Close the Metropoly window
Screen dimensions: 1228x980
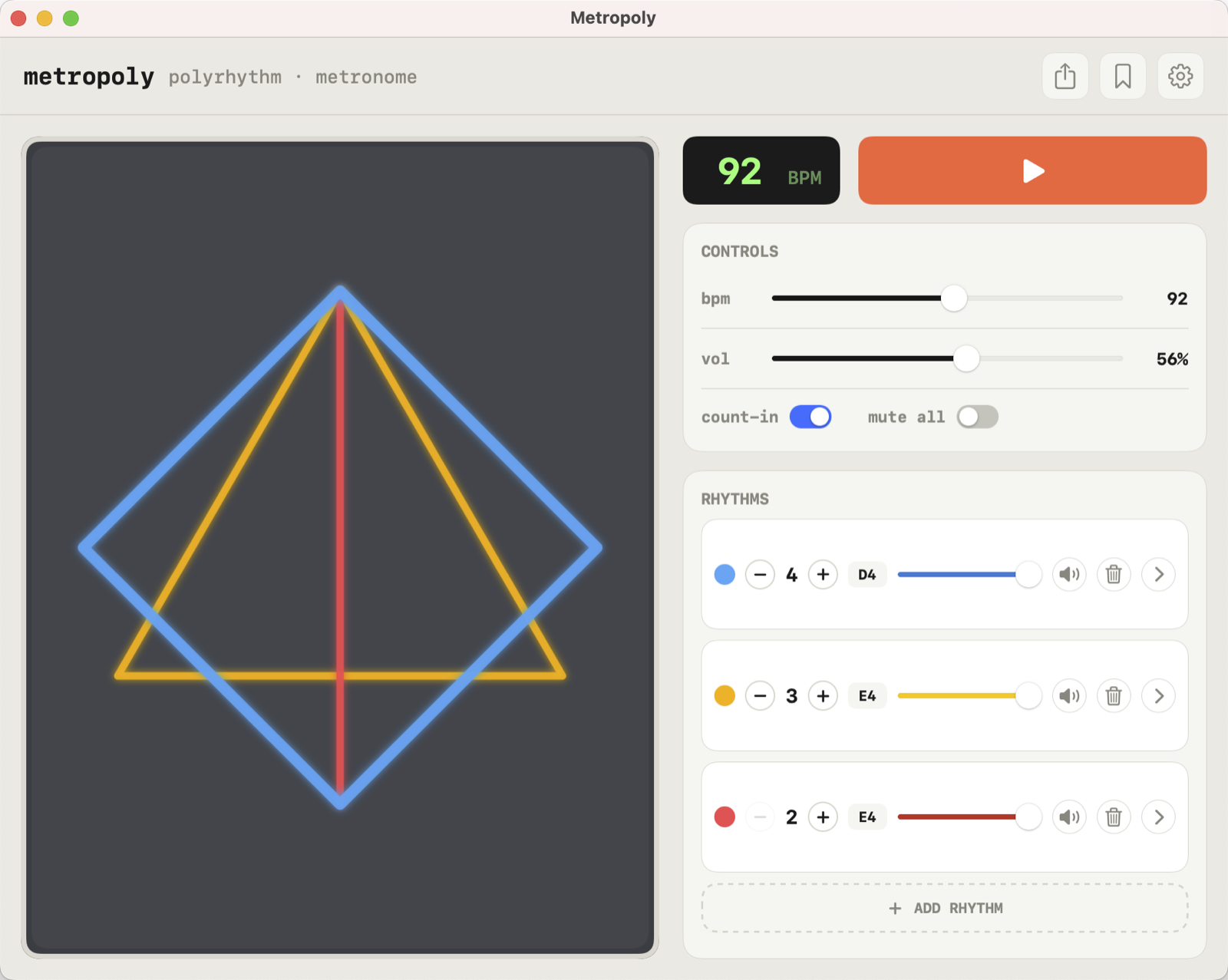(x=18, y=18)
